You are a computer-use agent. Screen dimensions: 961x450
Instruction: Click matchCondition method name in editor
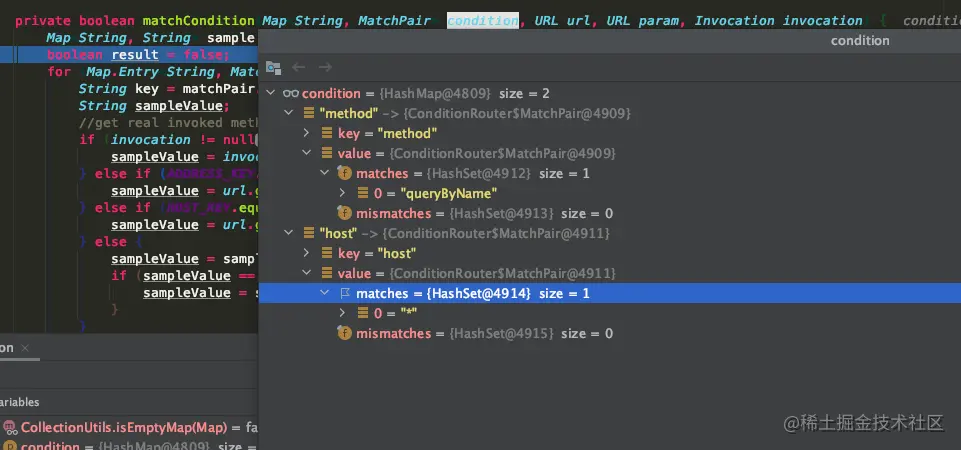199,21
